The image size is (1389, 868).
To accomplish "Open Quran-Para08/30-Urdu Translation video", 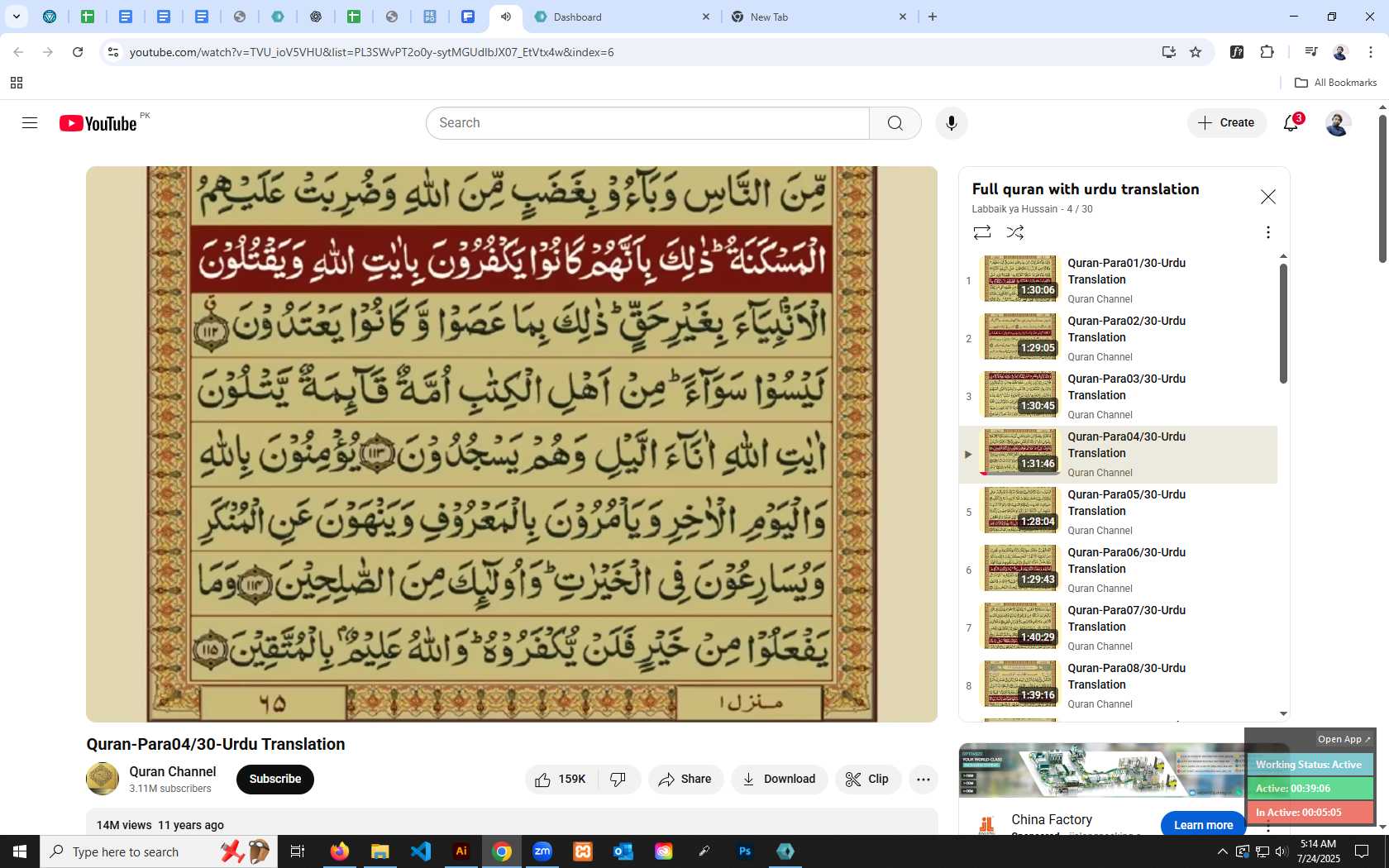I will [1119, 686].
